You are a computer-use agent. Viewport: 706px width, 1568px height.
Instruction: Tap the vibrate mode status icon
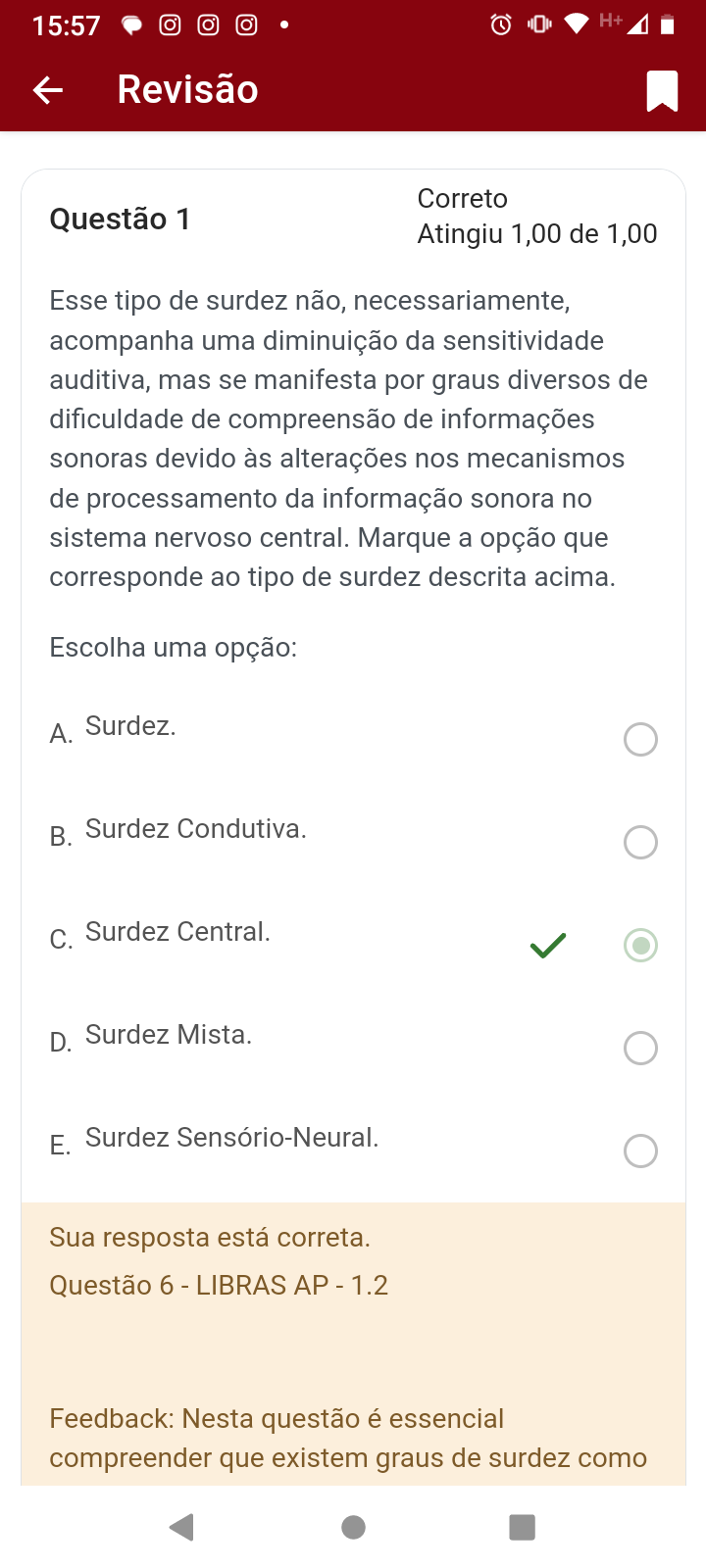coord(539,24)
